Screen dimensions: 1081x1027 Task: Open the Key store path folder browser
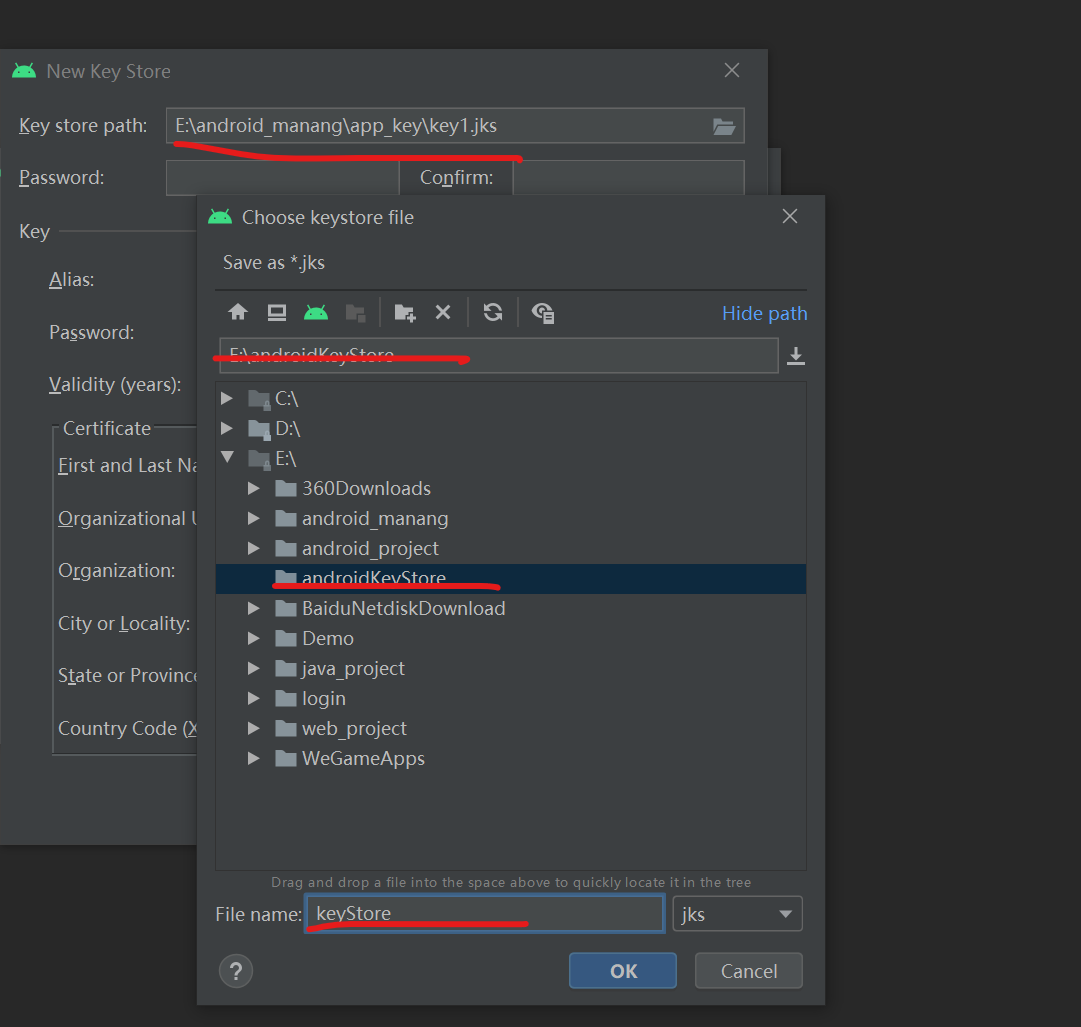tap(724, 125)
